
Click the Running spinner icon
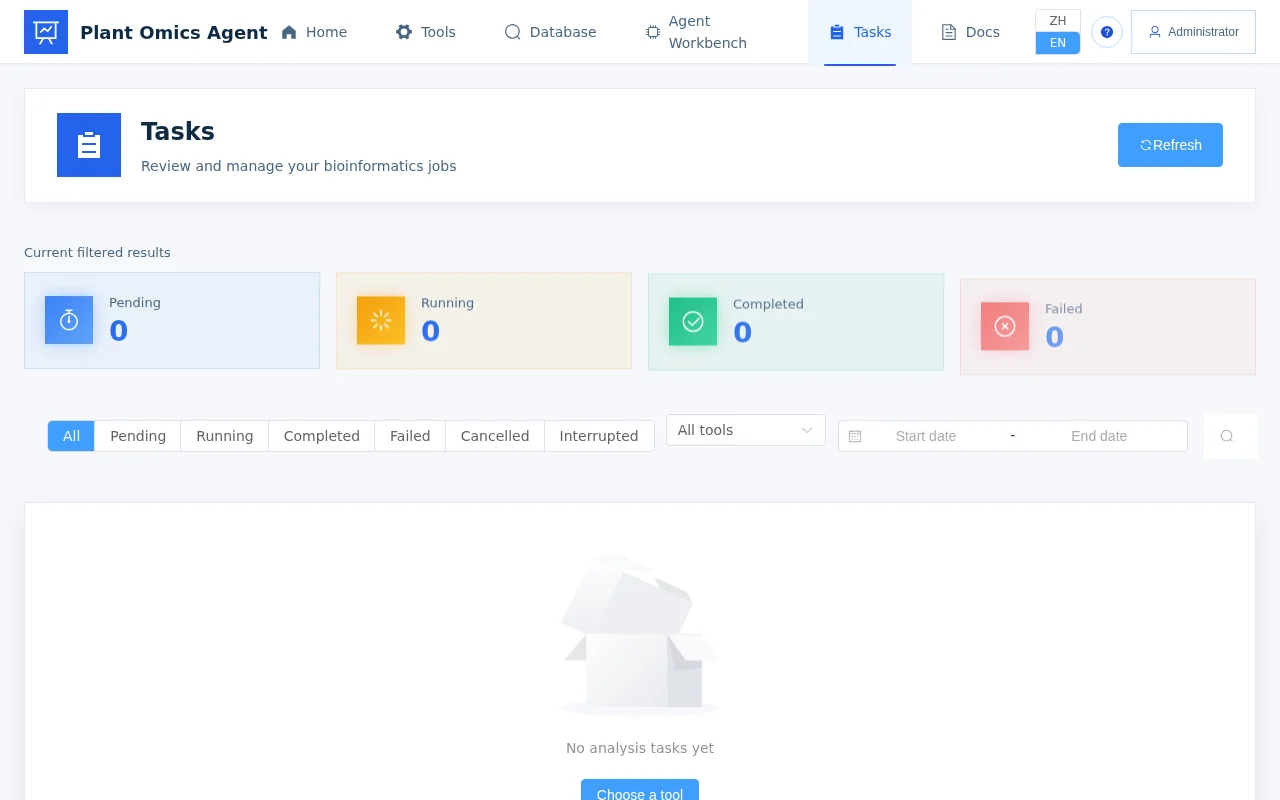381,320
